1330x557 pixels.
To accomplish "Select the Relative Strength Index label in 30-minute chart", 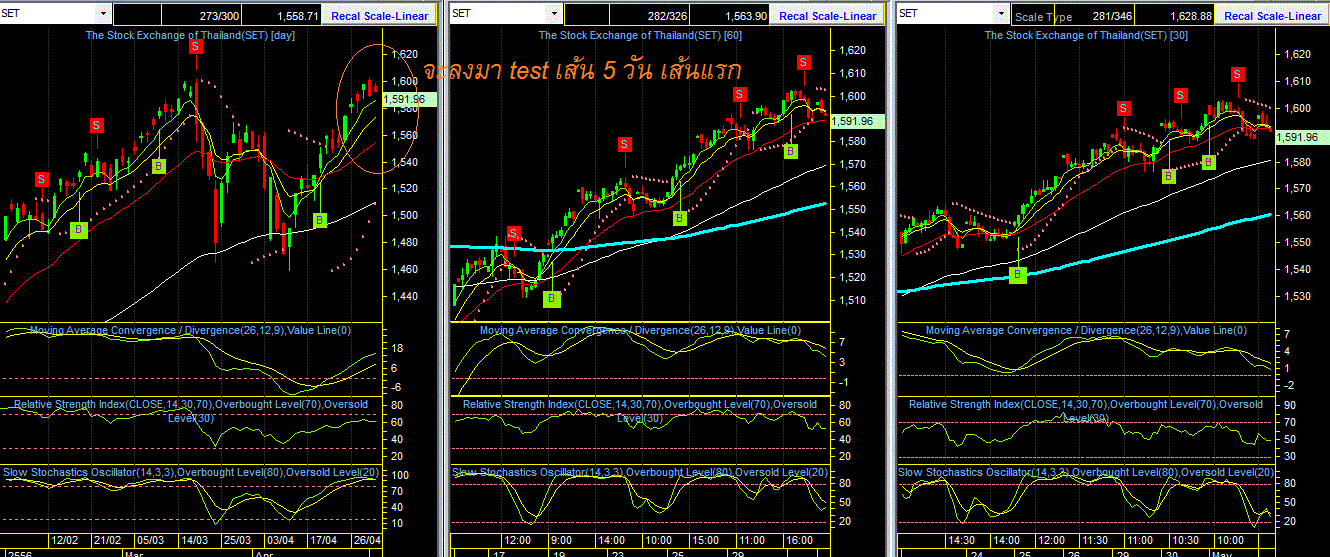I will click(x=1086, y=410).
